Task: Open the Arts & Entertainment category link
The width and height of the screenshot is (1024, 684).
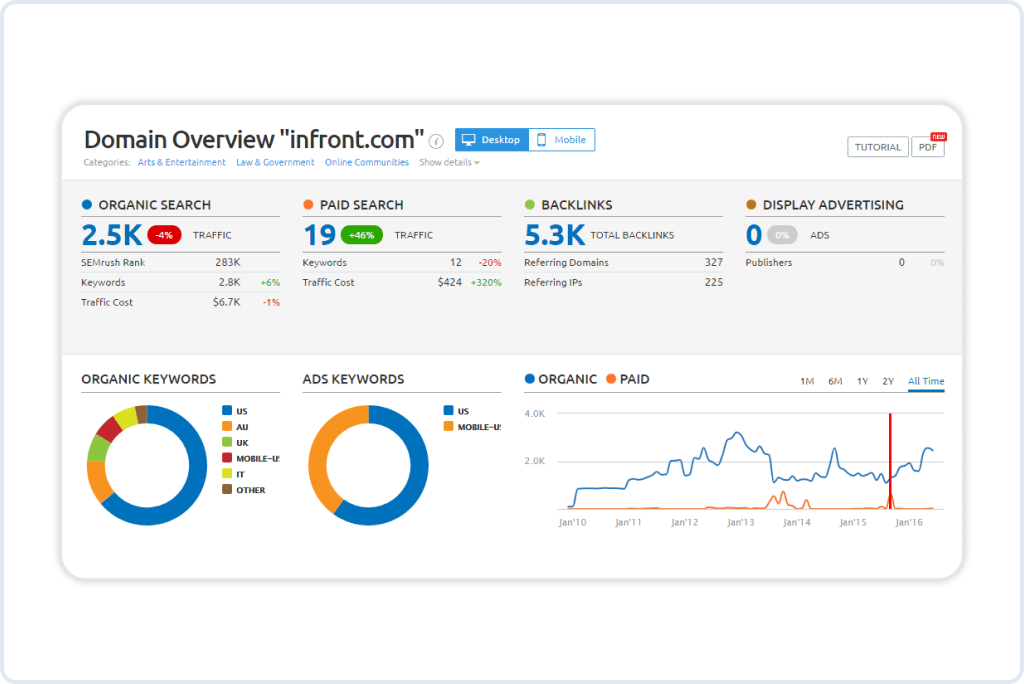Action: (x=182, y=162)
